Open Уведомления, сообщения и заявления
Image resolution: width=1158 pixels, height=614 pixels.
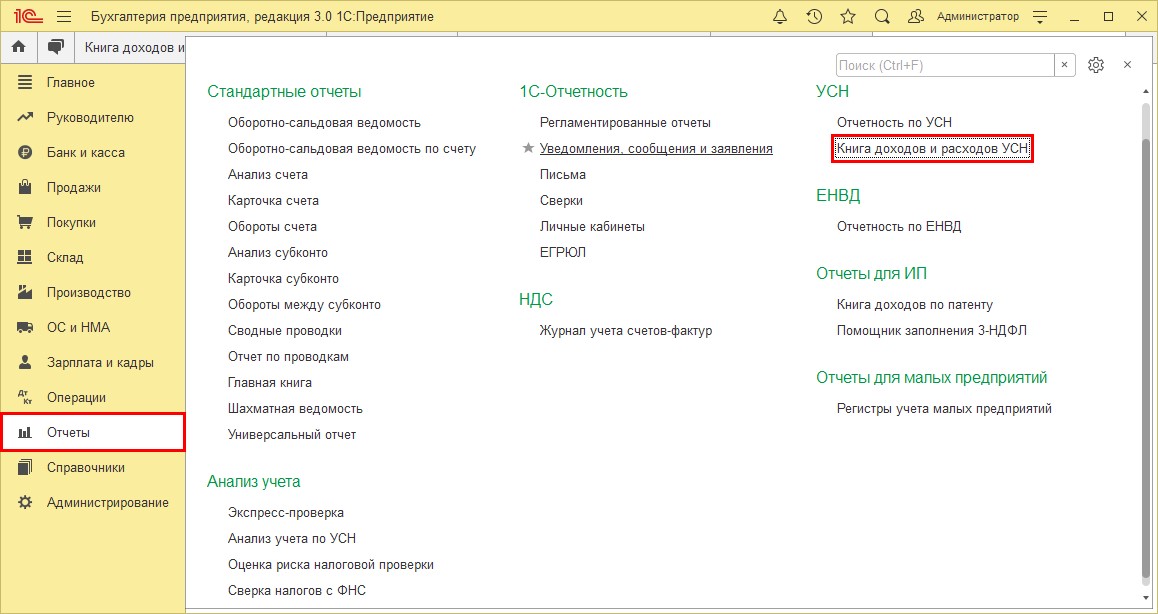(657, 149)
